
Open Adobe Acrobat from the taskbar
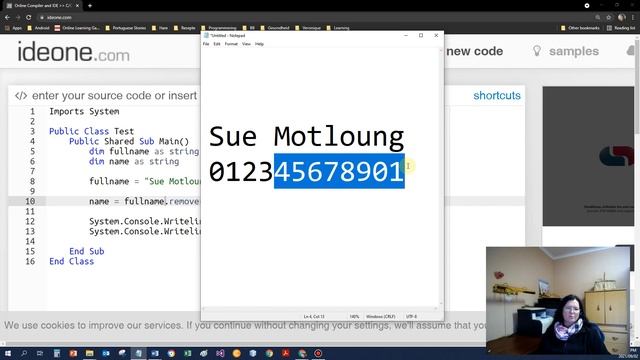[x=285, y=353]
